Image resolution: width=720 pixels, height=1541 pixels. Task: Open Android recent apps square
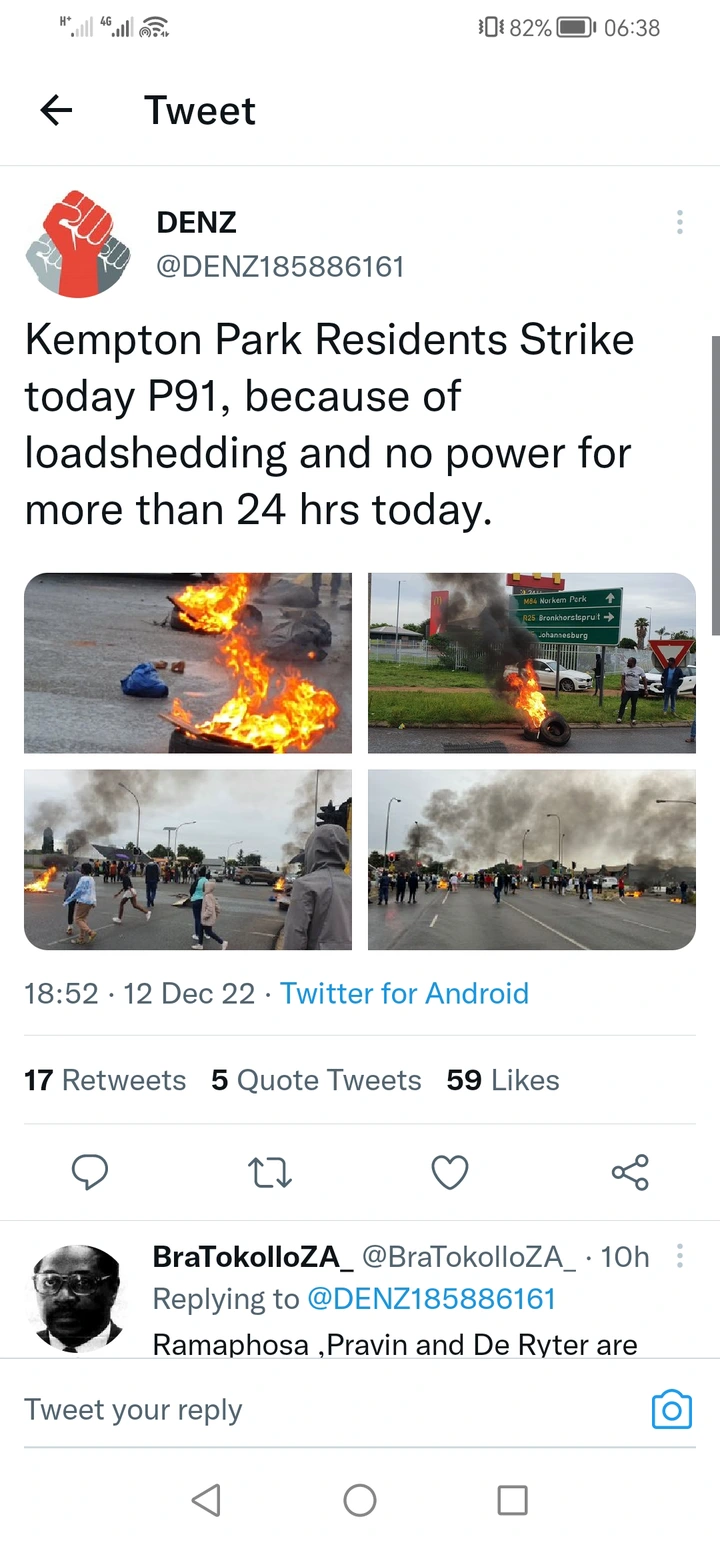pos(513,1499)
